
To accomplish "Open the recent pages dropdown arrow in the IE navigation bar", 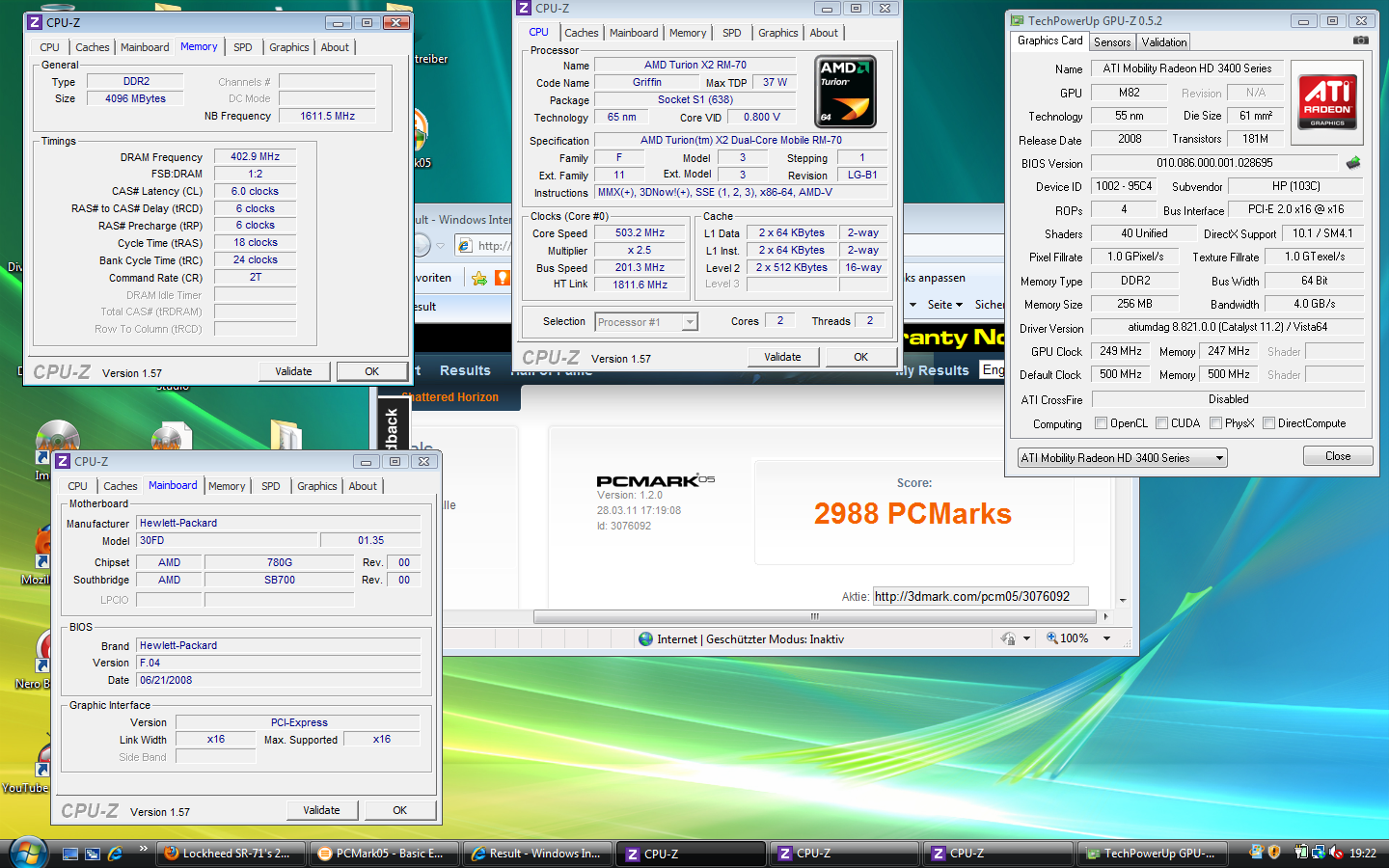I will tap(440, 246).
